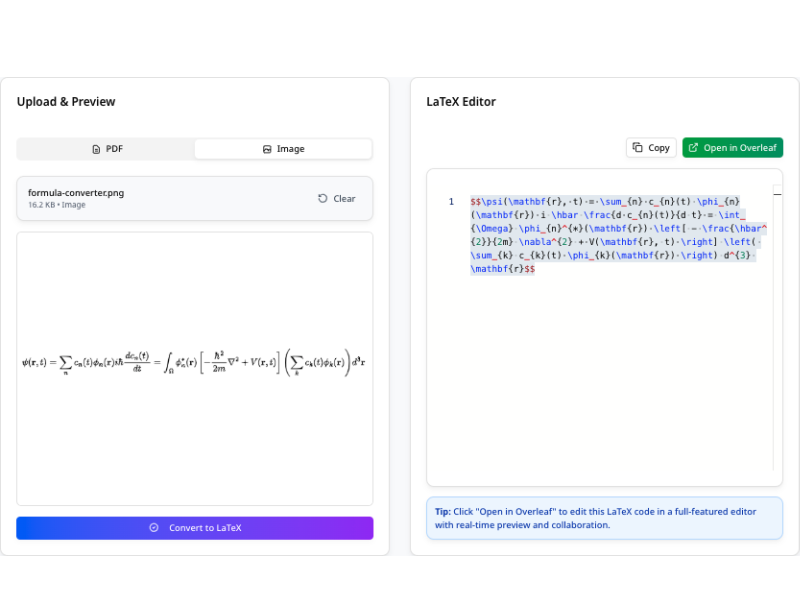801x614 pixels.
Task: Click the editor's vertical scrollbar on the right
Action: [x=777, y=330]
